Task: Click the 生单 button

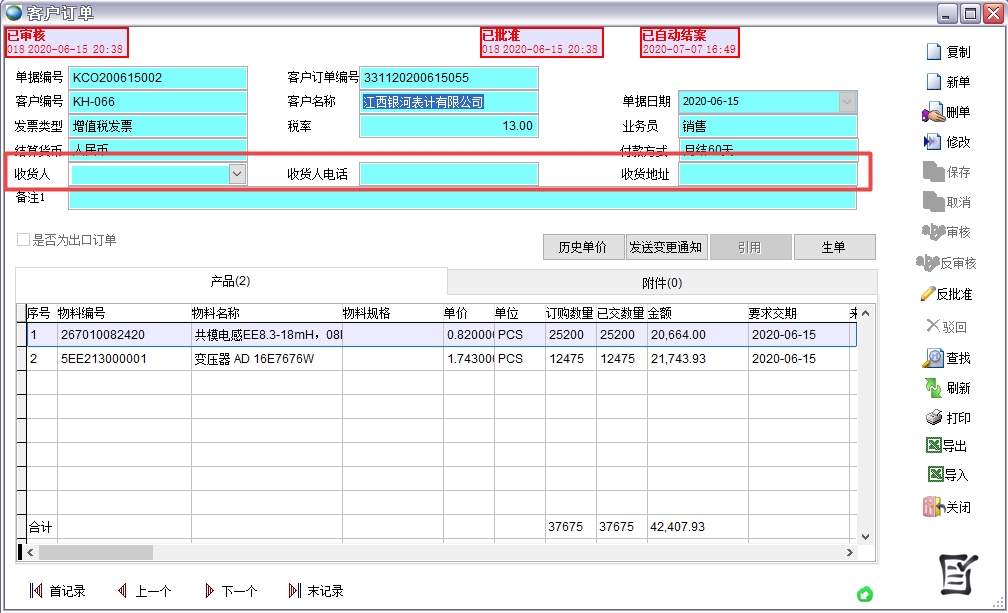Action: (x=834, y=247)
